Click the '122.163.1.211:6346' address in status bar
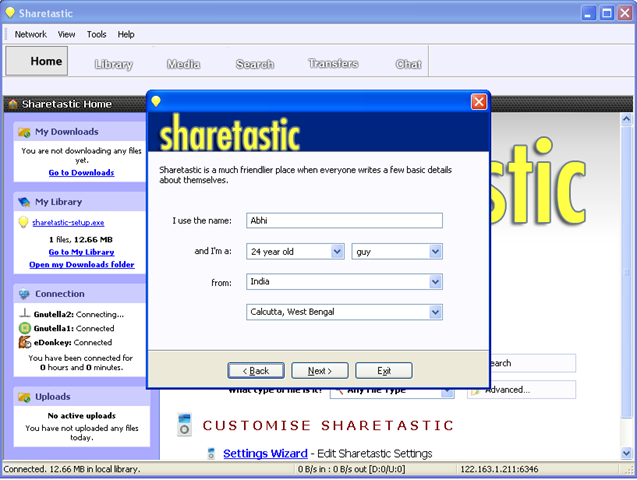 click(499, 469)
